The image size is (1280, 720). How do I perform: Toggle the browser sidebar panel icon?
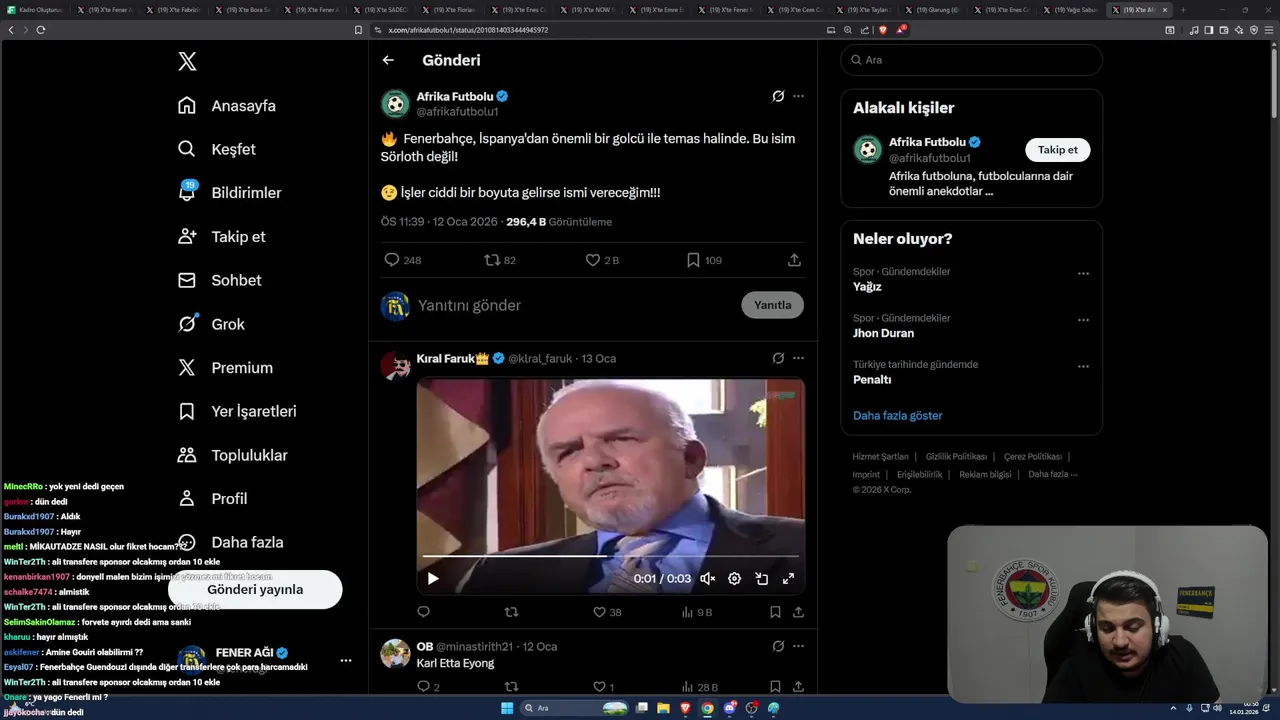coord(1209,30)
